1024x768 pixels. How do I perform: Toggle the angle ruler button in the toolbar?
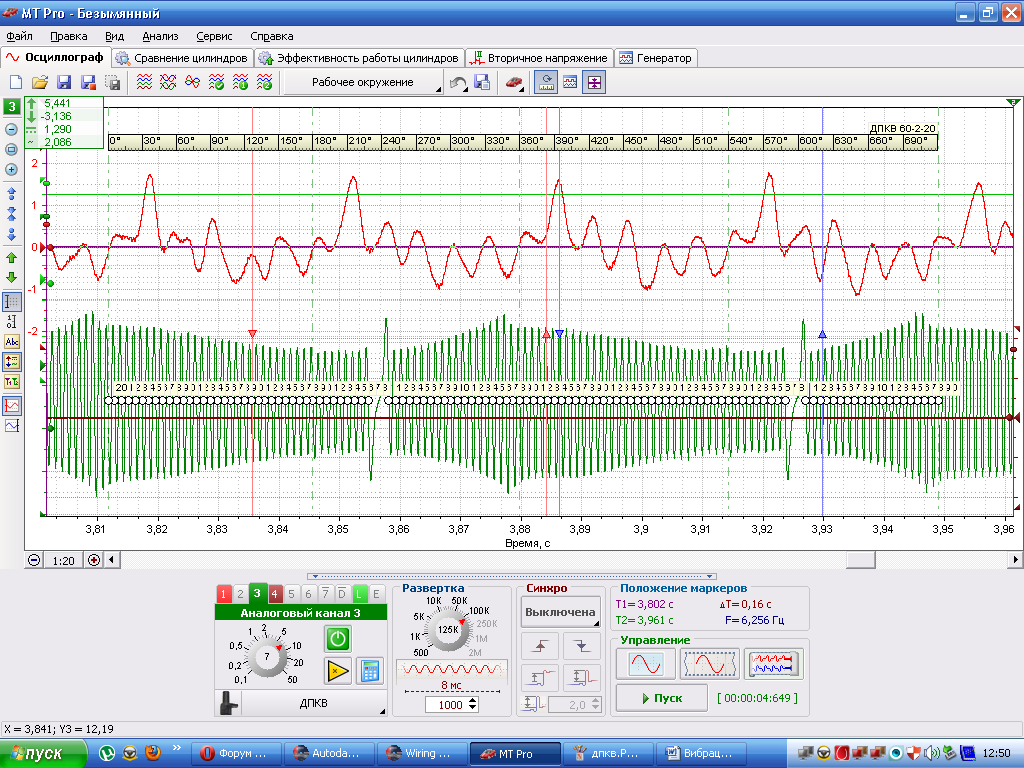tap(546, 83)
